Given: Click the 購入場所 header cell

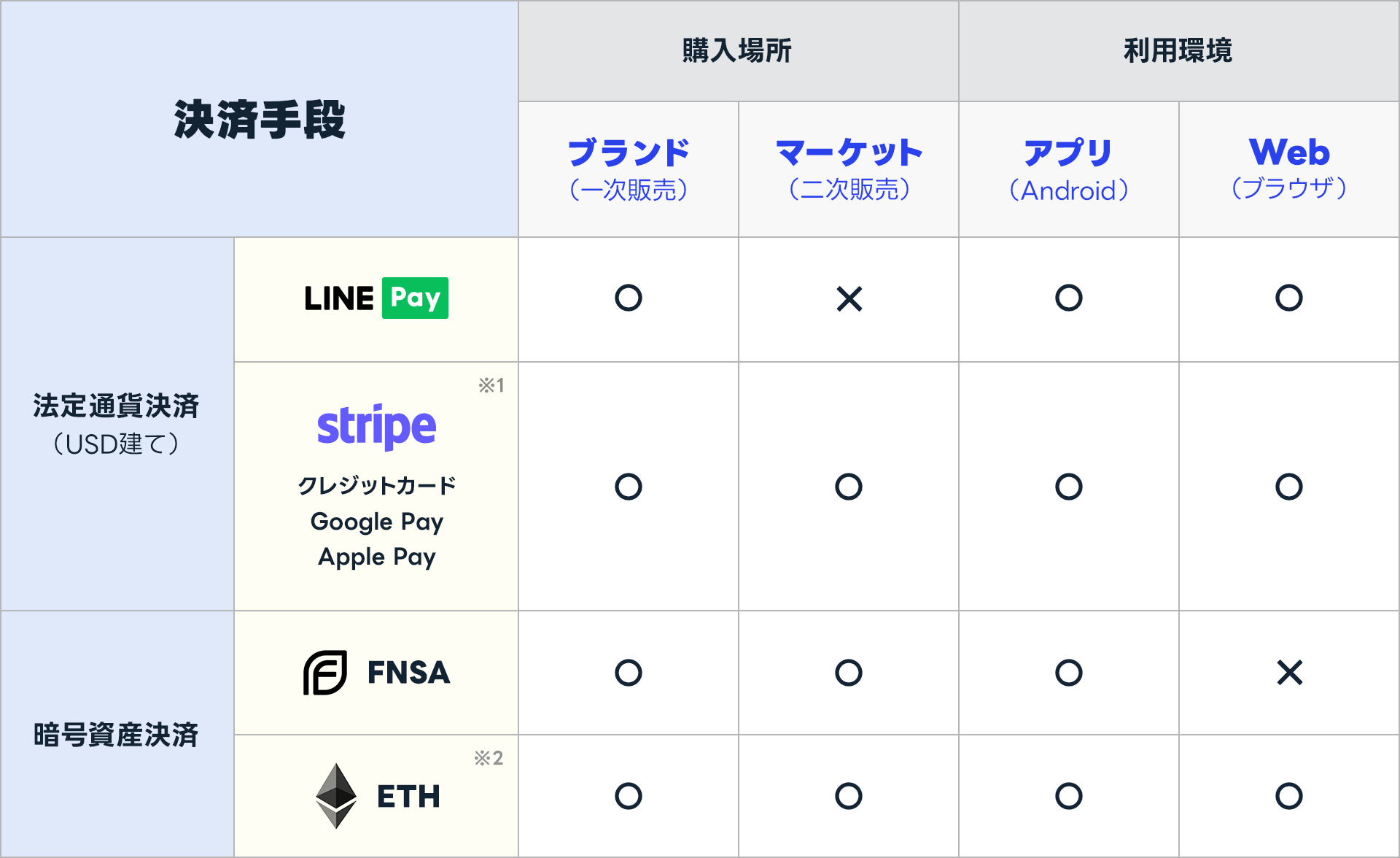Looking at the screenshot, I should 737,51.
